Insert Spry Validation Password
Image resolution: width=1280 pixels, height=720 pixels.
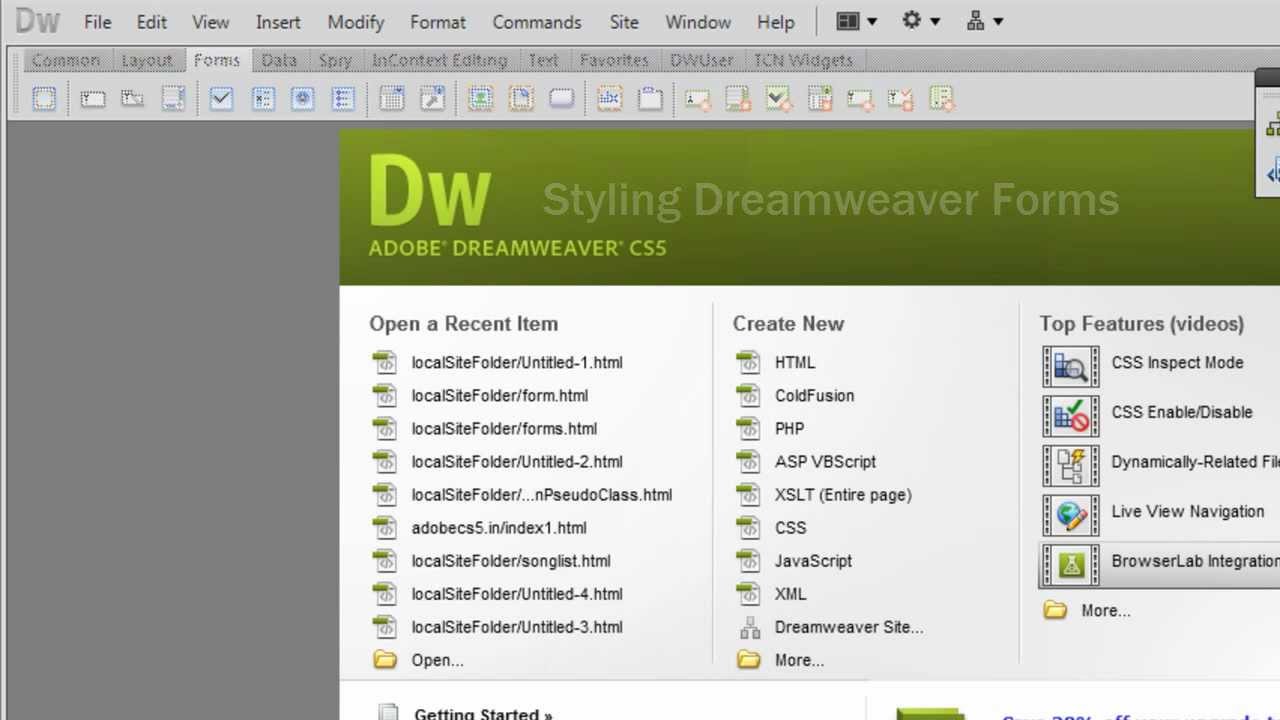(860, 98)
